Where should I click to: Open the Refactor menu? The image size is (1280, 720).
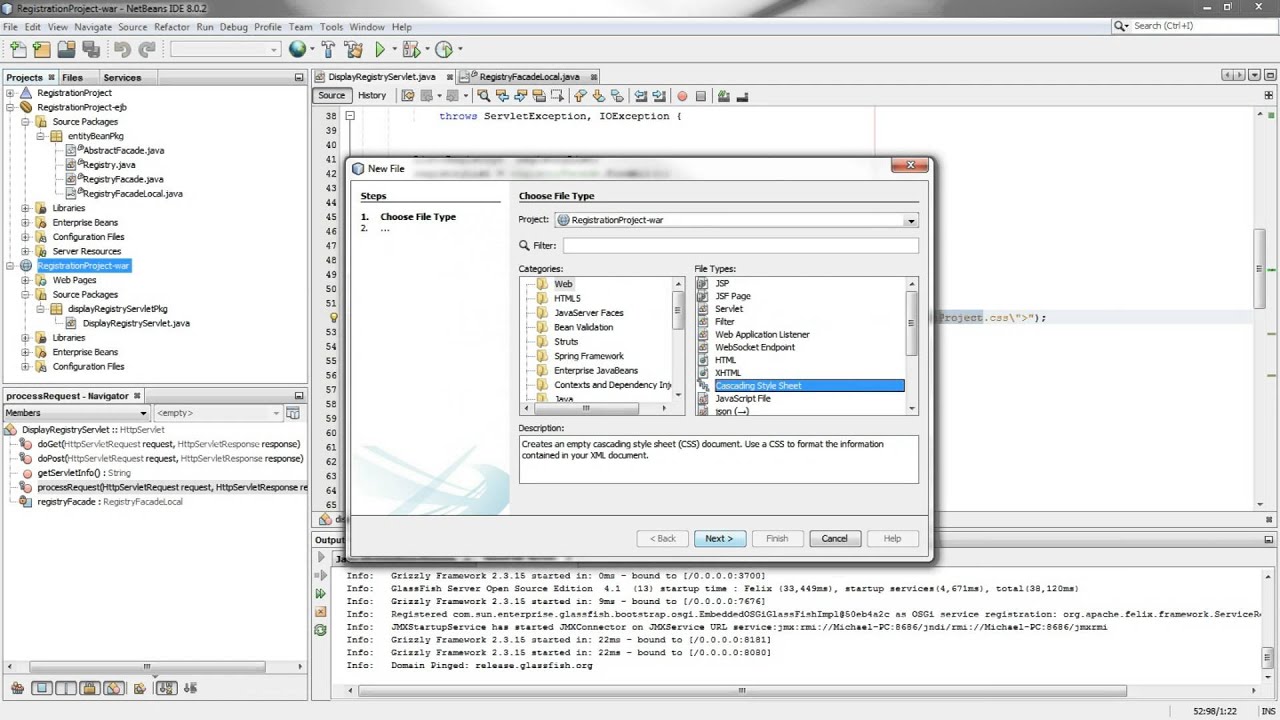[x=171, y=27]
